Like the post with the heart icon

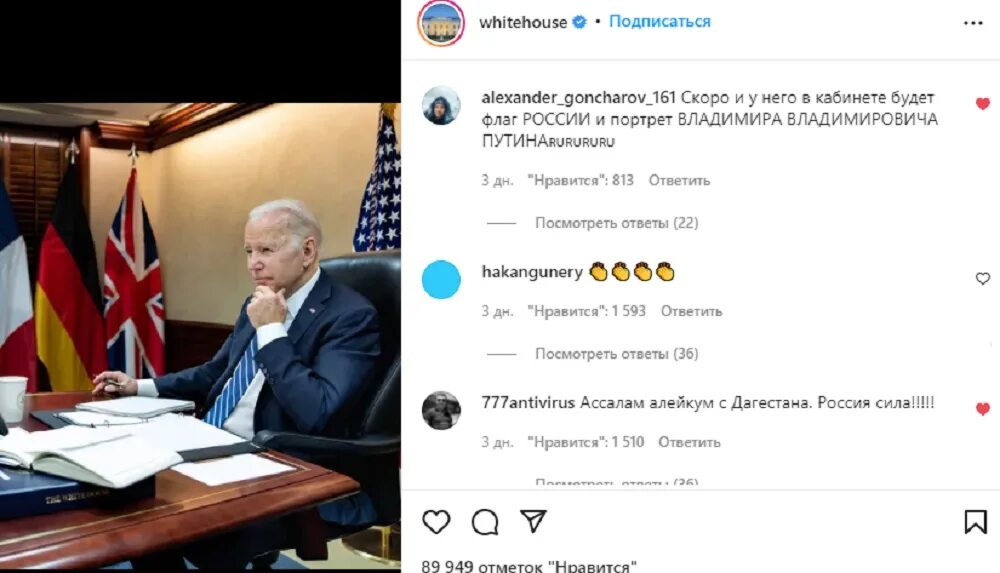pos(436,522)
